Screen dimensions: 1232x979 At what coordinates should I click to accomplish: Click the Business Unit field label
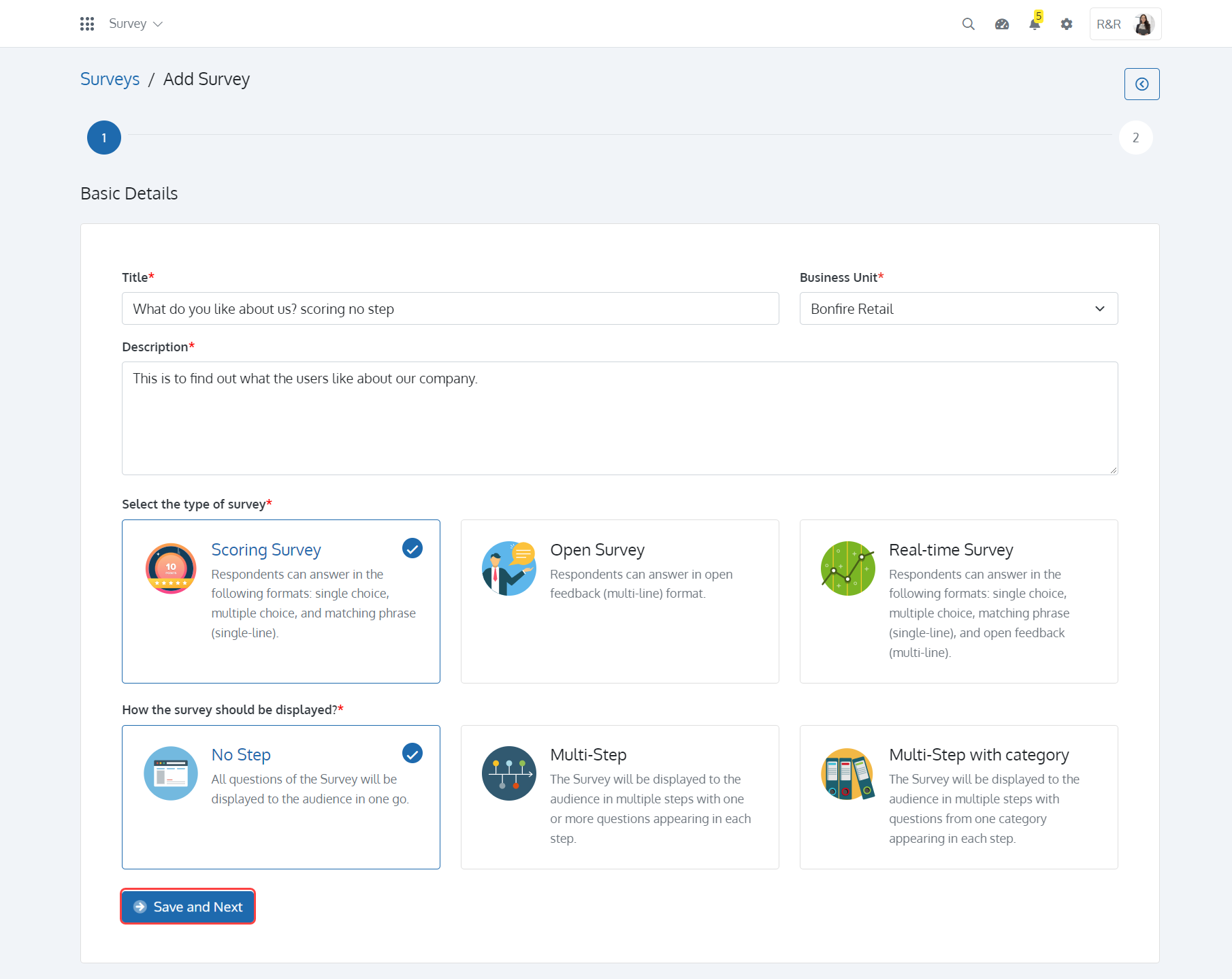coord(841,277)
